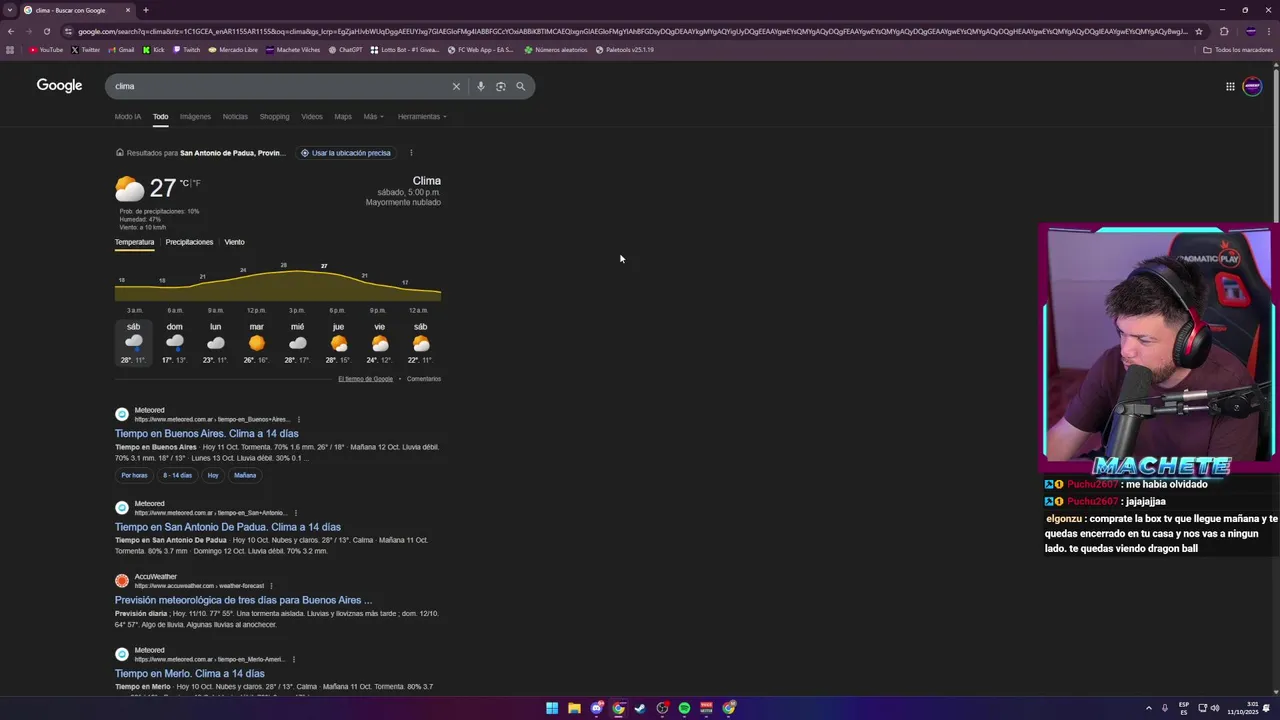Switch temperature units to Fahrenheit
Viewport: 1280px width, 720px height.
[x=197, y=183]
